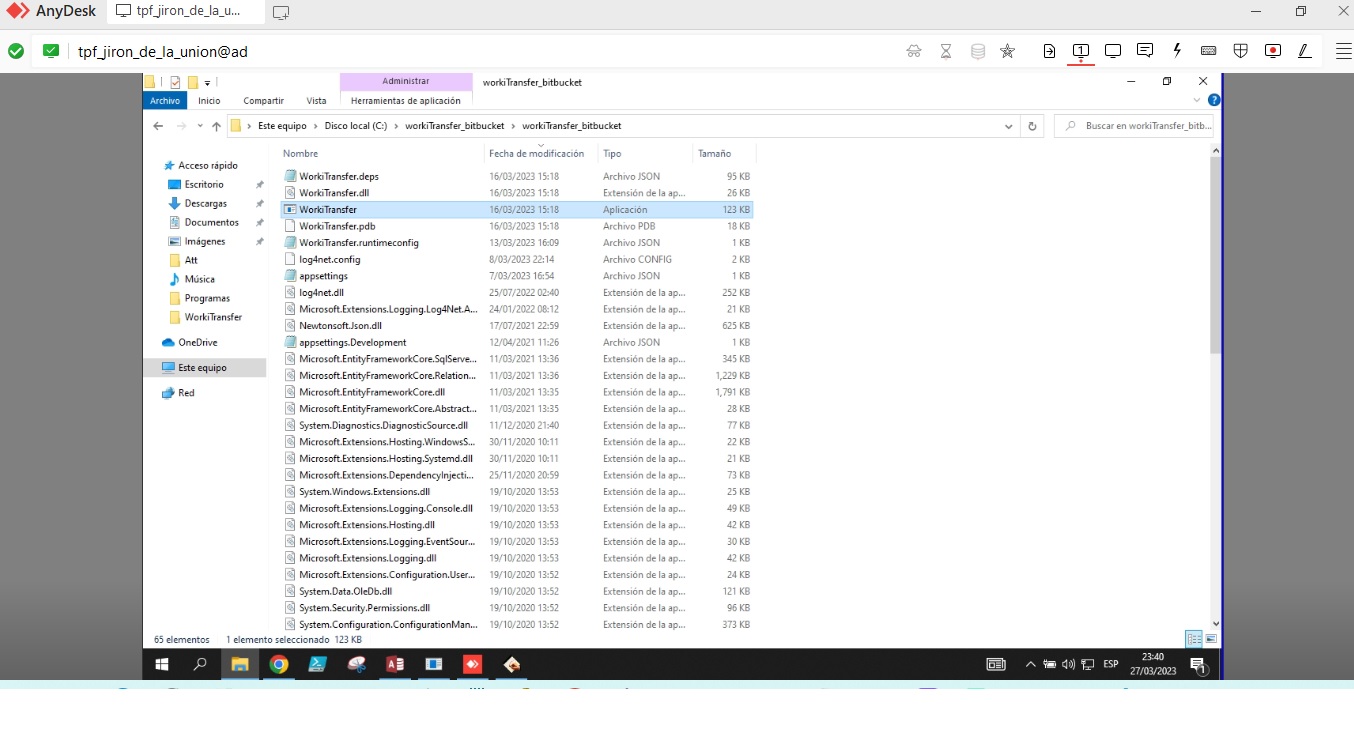Open remote notification center icon
Screen dimensions: 1354x738
click(1198, 664)
